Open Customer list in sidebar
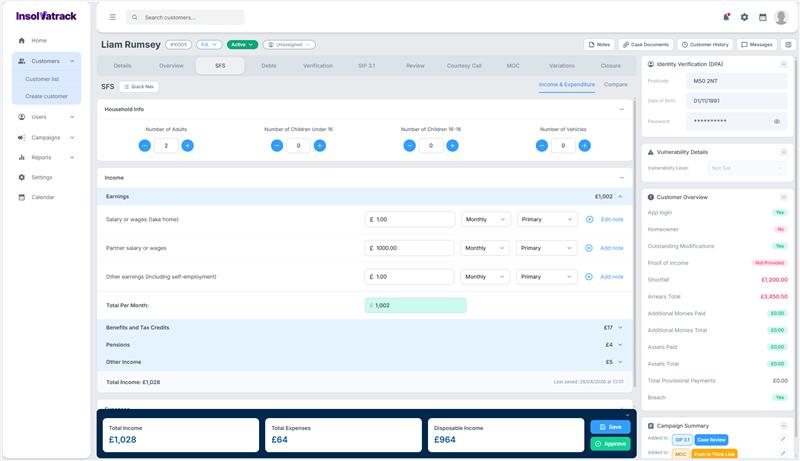The height and width of the screenshot is (461, 800). (x=42, y=79)
